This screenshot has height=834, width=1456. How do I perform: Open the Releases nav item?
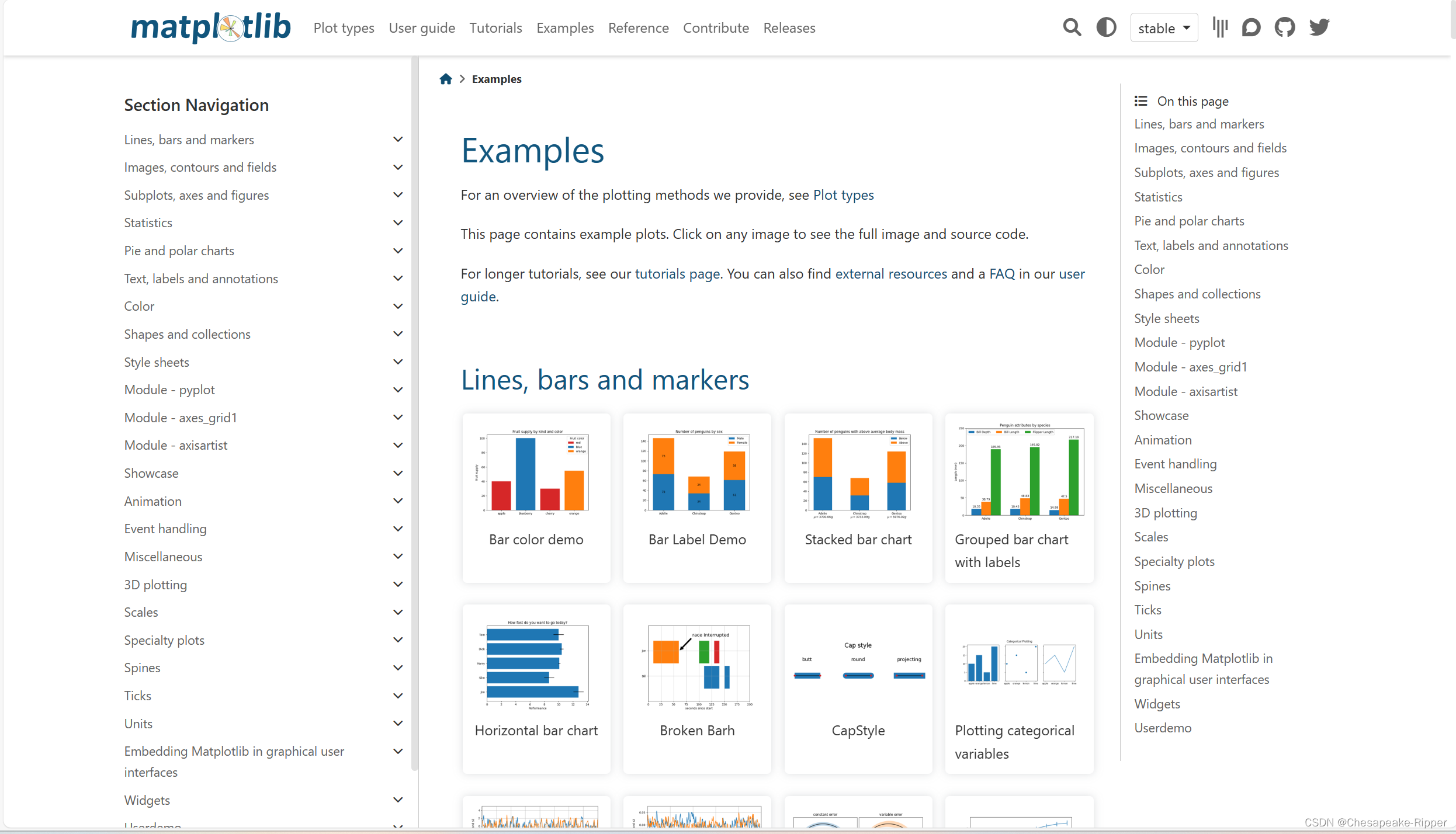click(789, 28)
